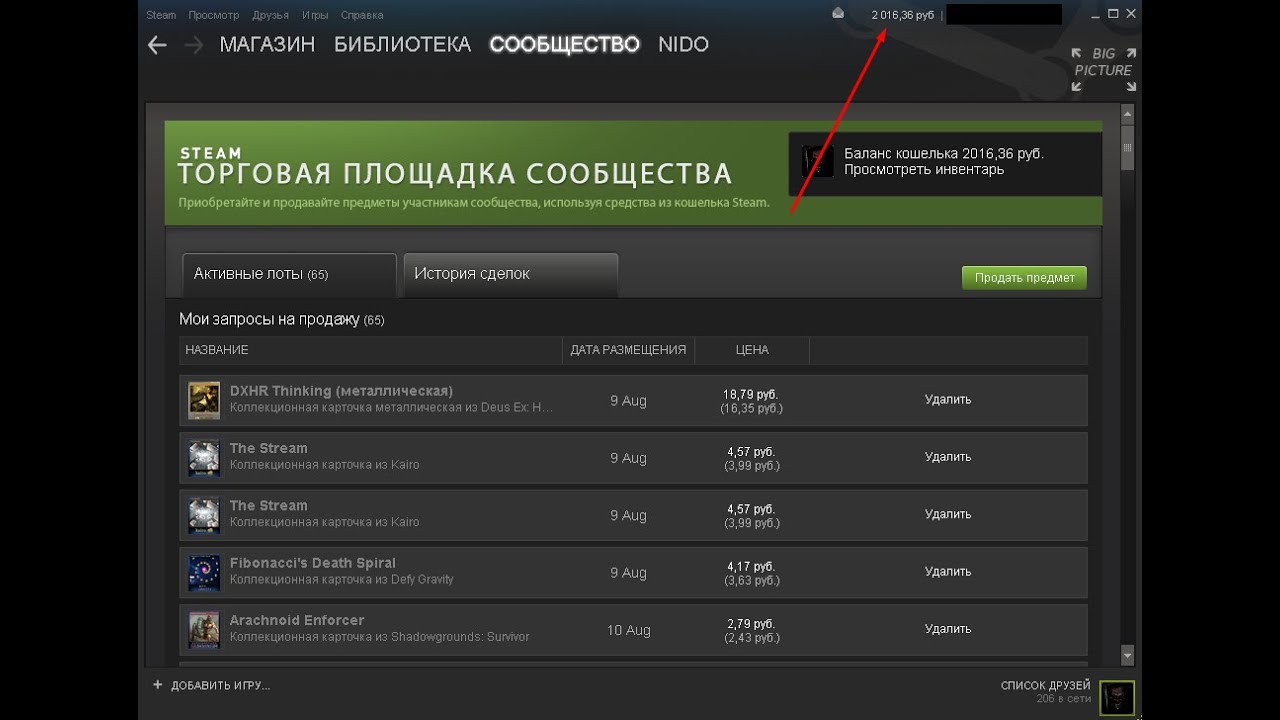Image resolution: width=1280 pixels, height=720 pixels.
Task: Click the 18,79 руб. price
Action: click(x=751, y=394)
